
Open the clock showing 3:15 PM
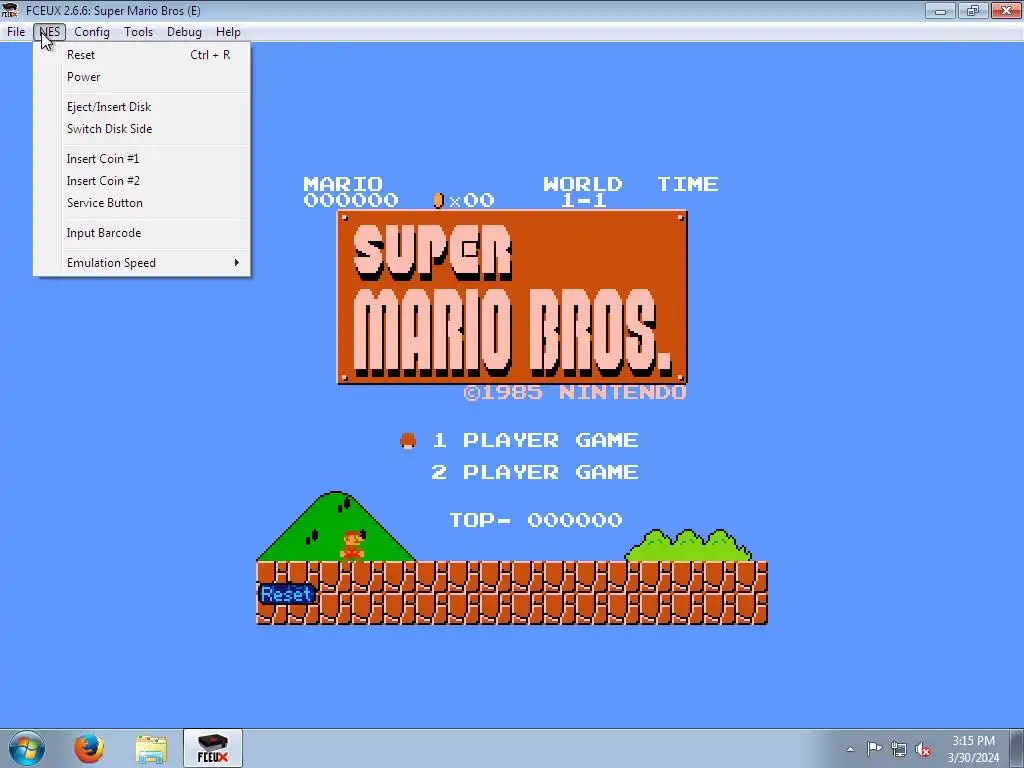click(973, 749)
